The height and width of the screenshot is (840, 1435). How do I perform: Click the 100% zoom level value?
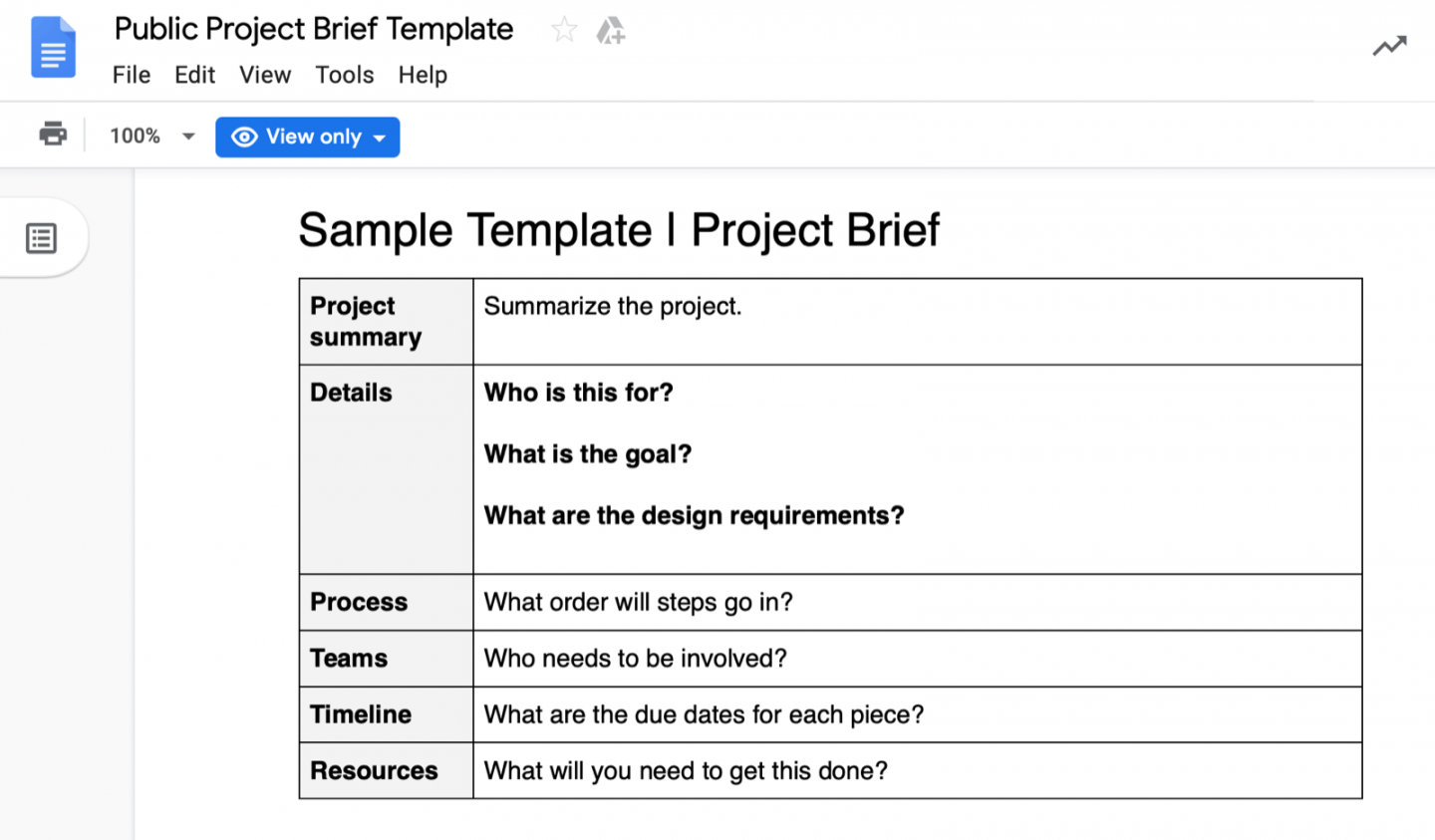click(x=135, y=136)
